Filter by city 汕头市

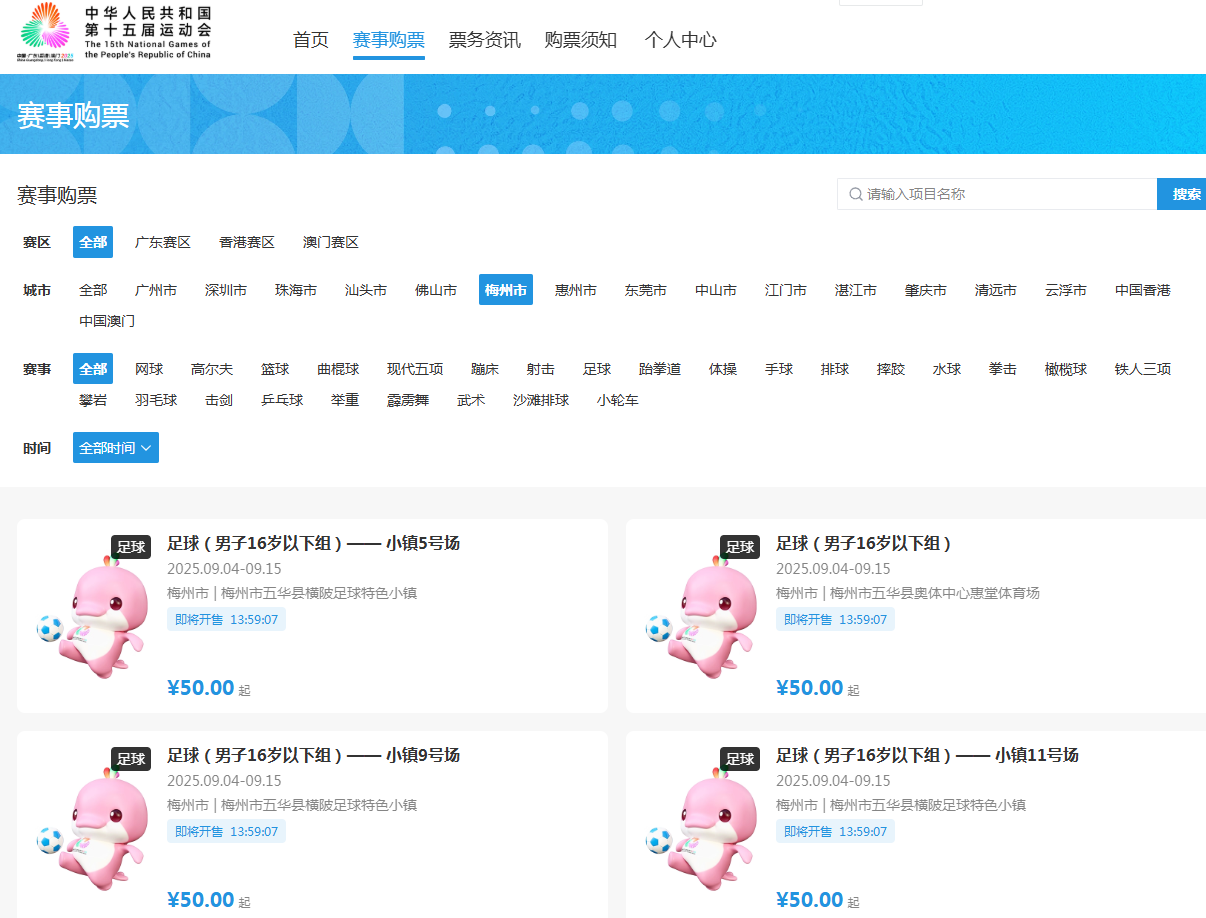click(366, 290)
